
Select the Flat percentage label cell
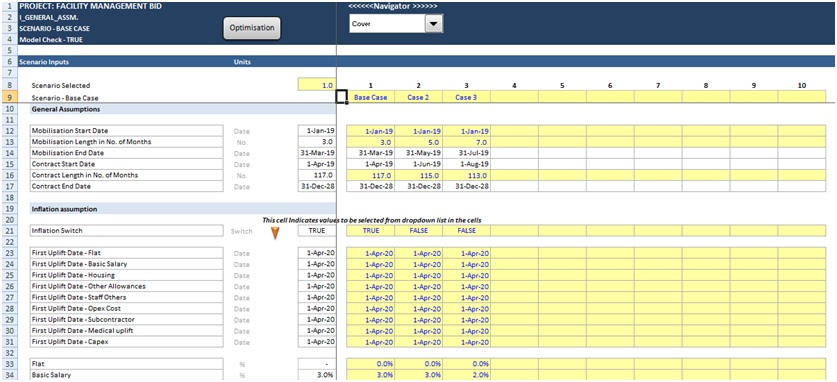click(127, 364)
